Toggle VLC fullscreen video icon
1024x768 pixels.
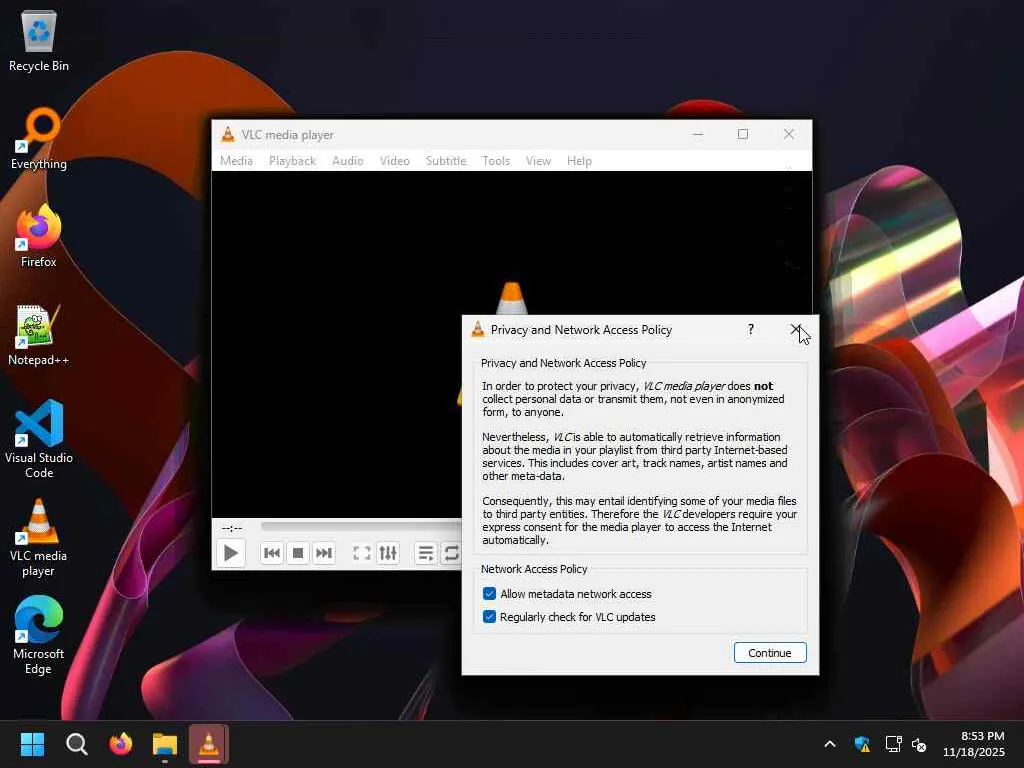362,553
